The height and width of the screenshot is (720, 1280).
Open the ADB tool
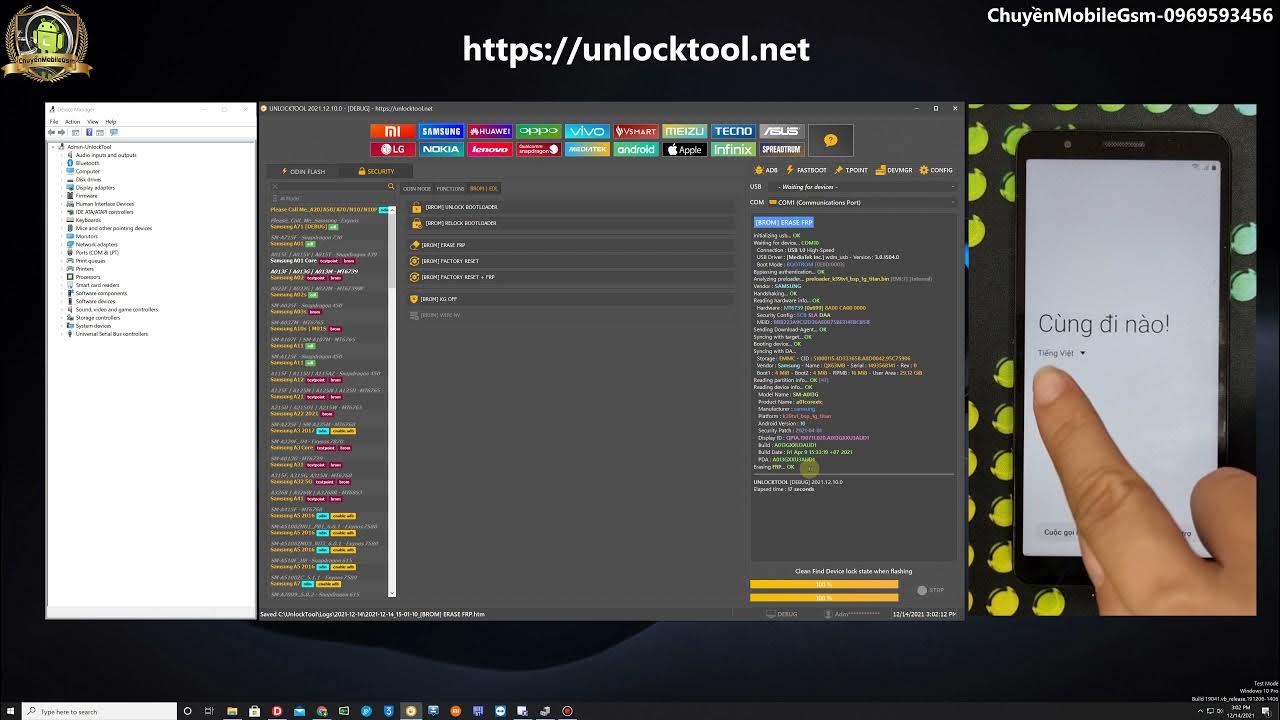[766, 170]
